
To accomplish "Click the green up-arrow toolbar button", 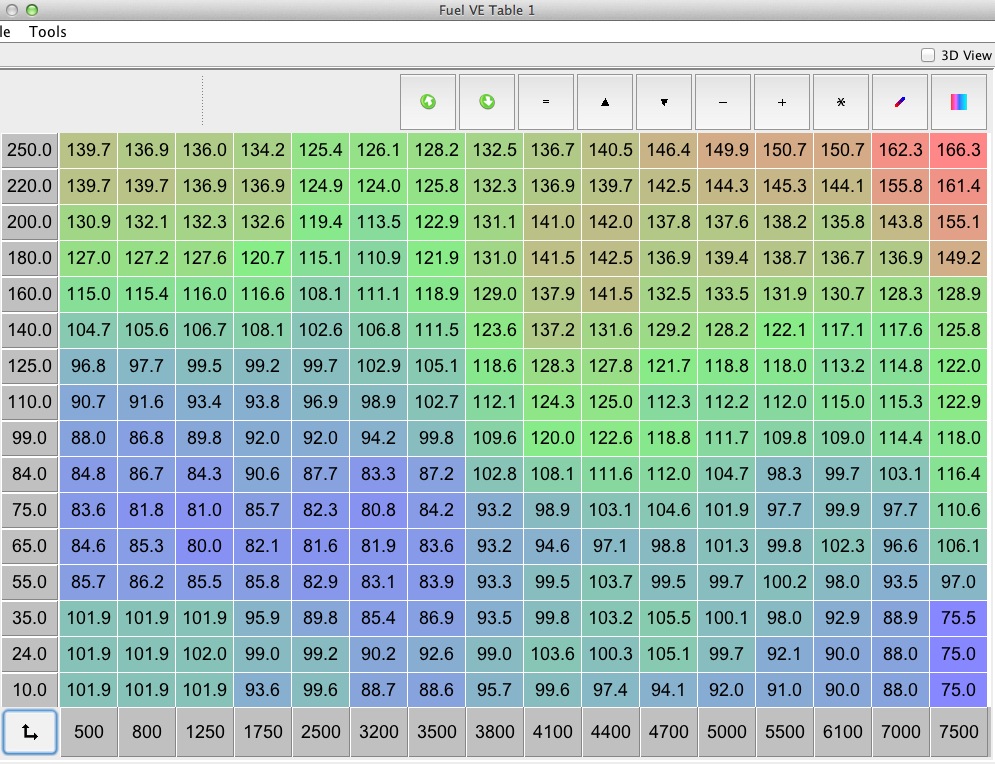I will (x=428, y=102).
